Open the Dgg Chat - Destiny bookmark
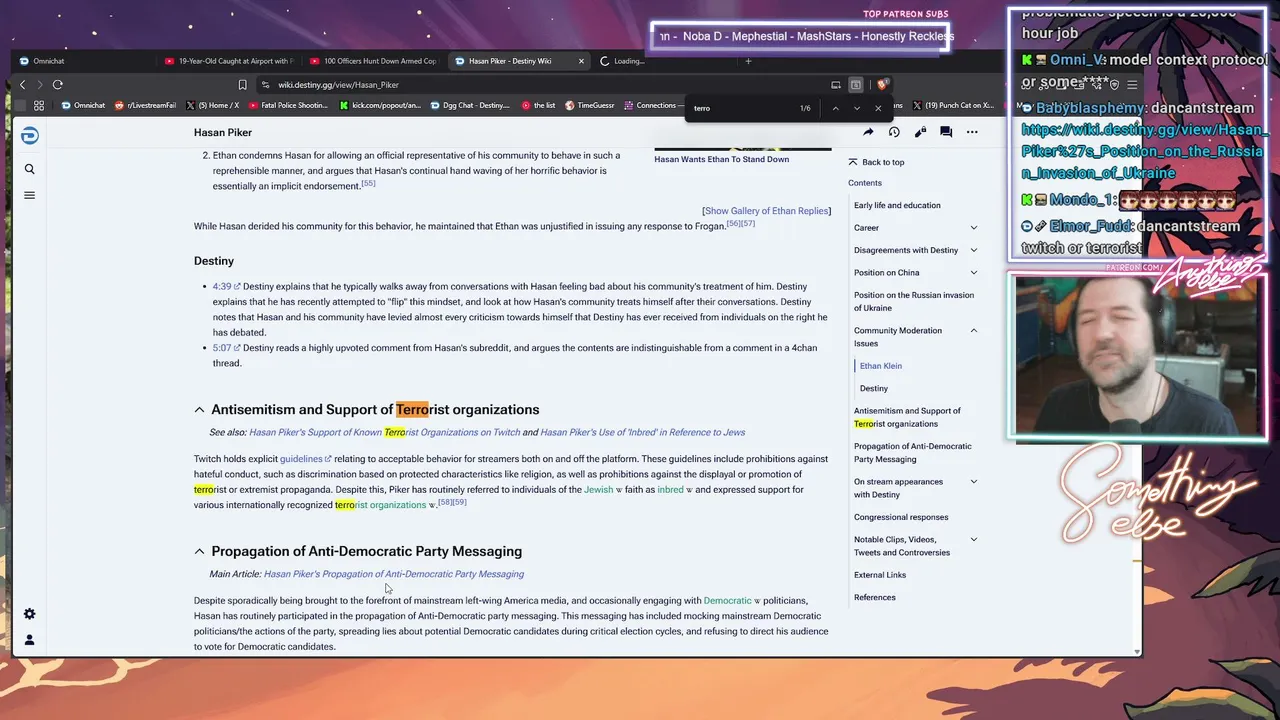This screenshot has height=720, width=1280. [471, 105]
